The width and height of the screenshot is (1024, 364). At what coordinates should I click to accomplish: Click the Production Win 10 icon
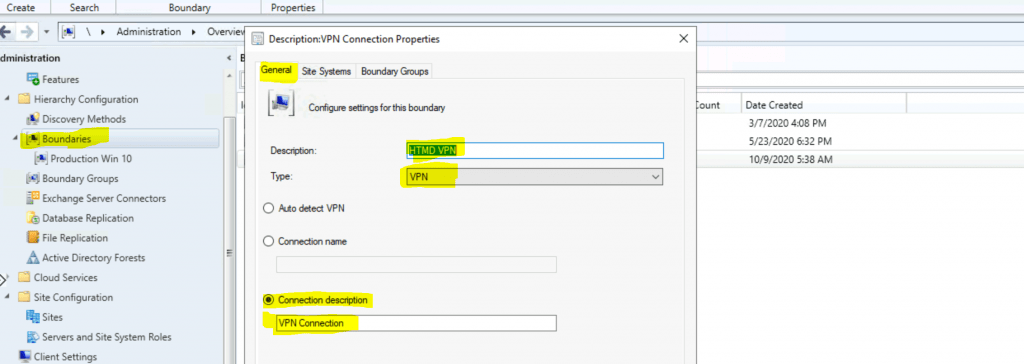point(41,158)
